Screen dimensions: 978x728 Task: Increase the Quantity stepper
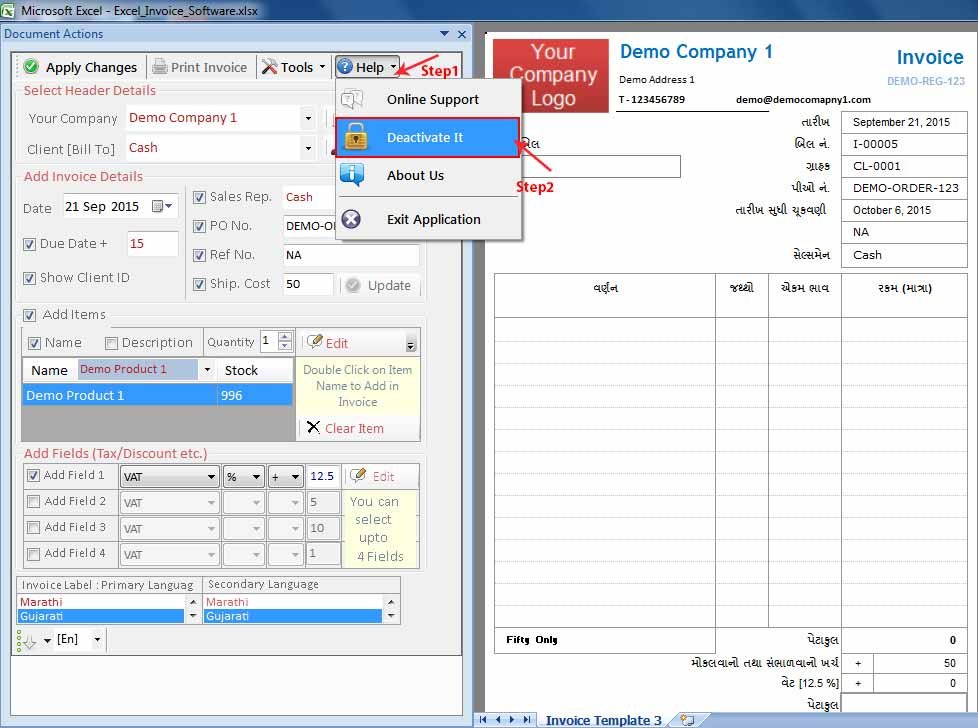285,337
